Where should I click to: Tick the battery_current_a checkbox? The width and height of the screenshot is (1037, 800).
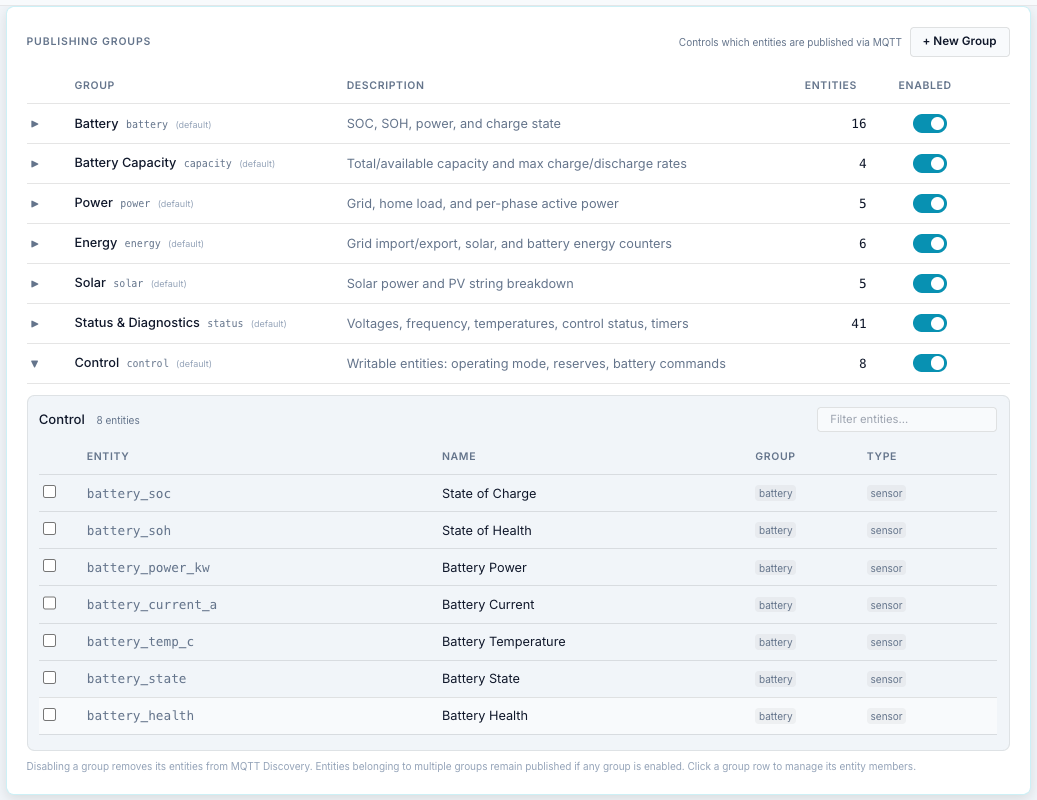click(50, 603)
